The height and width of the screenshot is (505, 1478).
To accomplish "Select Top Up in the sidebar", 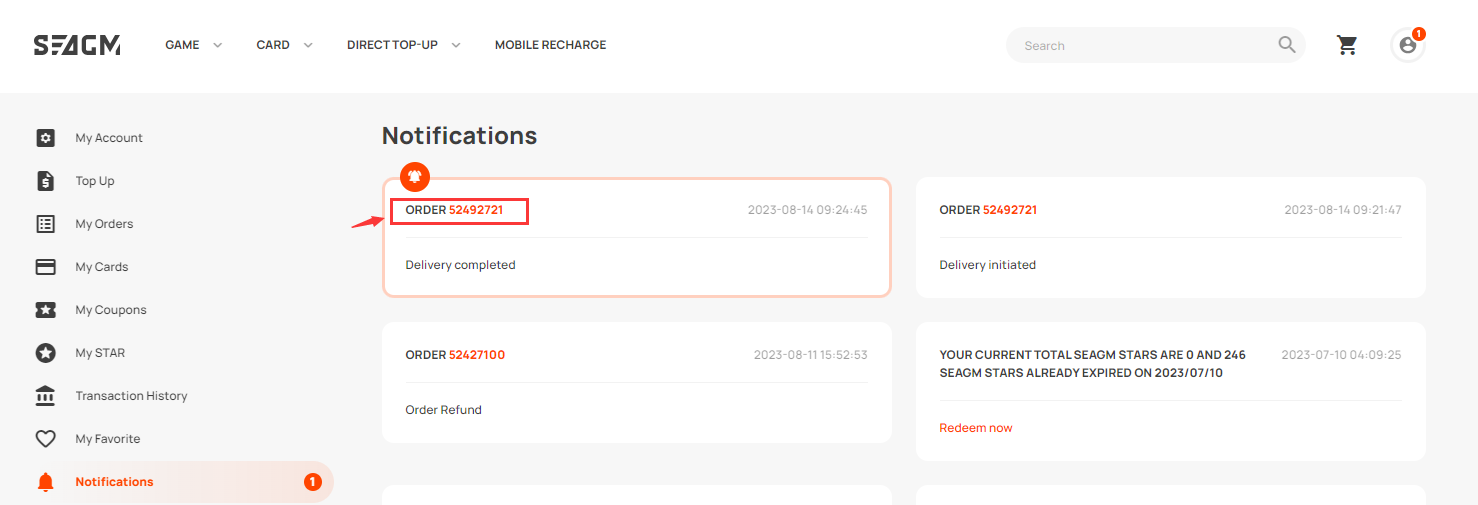I will (95, 181).
